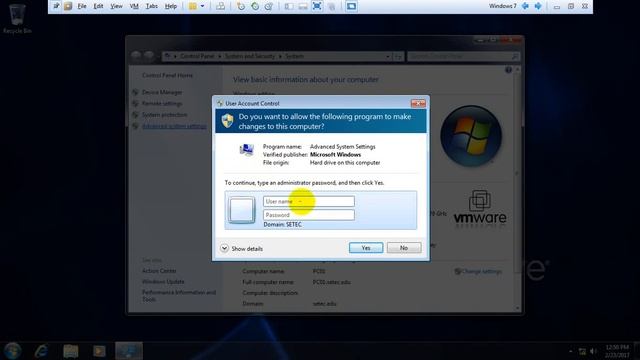Click the volume icon in the system tray
640x360 pixels.
[x=593, y=351]
